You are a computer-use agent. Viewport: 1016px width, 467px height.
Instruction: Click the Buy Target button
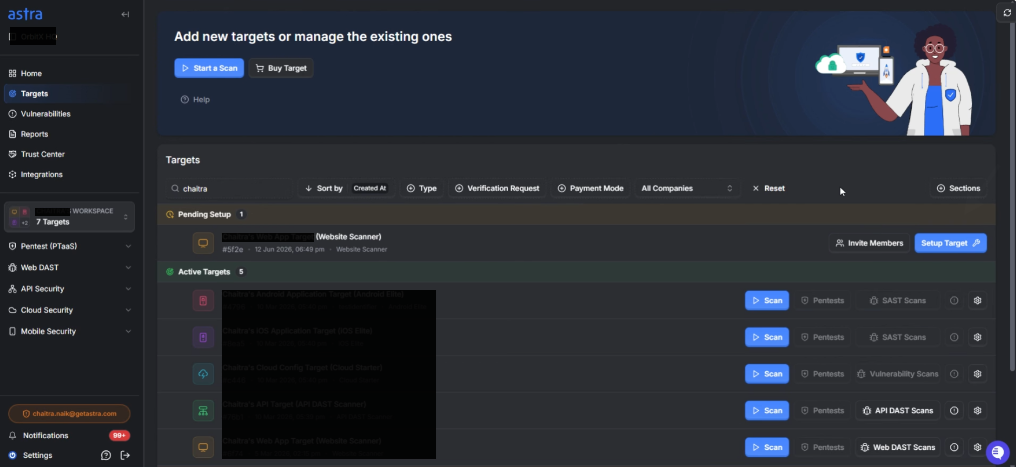coord(281,68)
